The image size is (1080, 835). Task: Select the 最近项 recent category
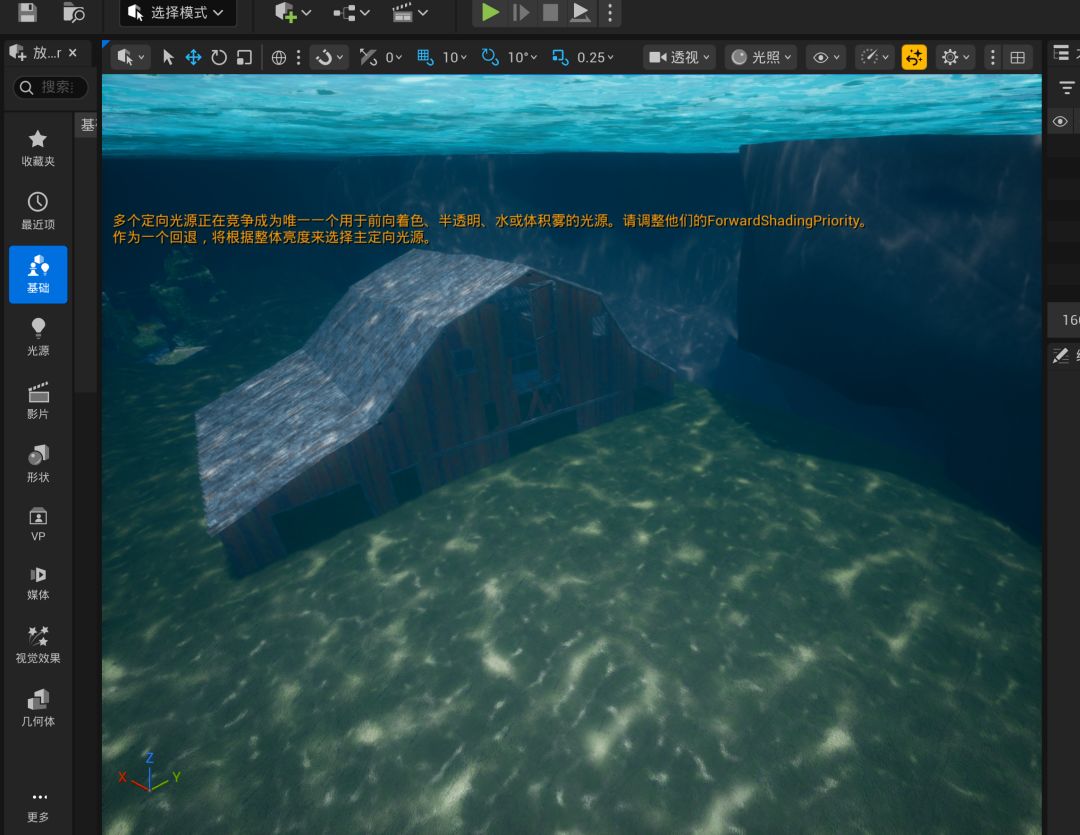(x=38, y=212)
